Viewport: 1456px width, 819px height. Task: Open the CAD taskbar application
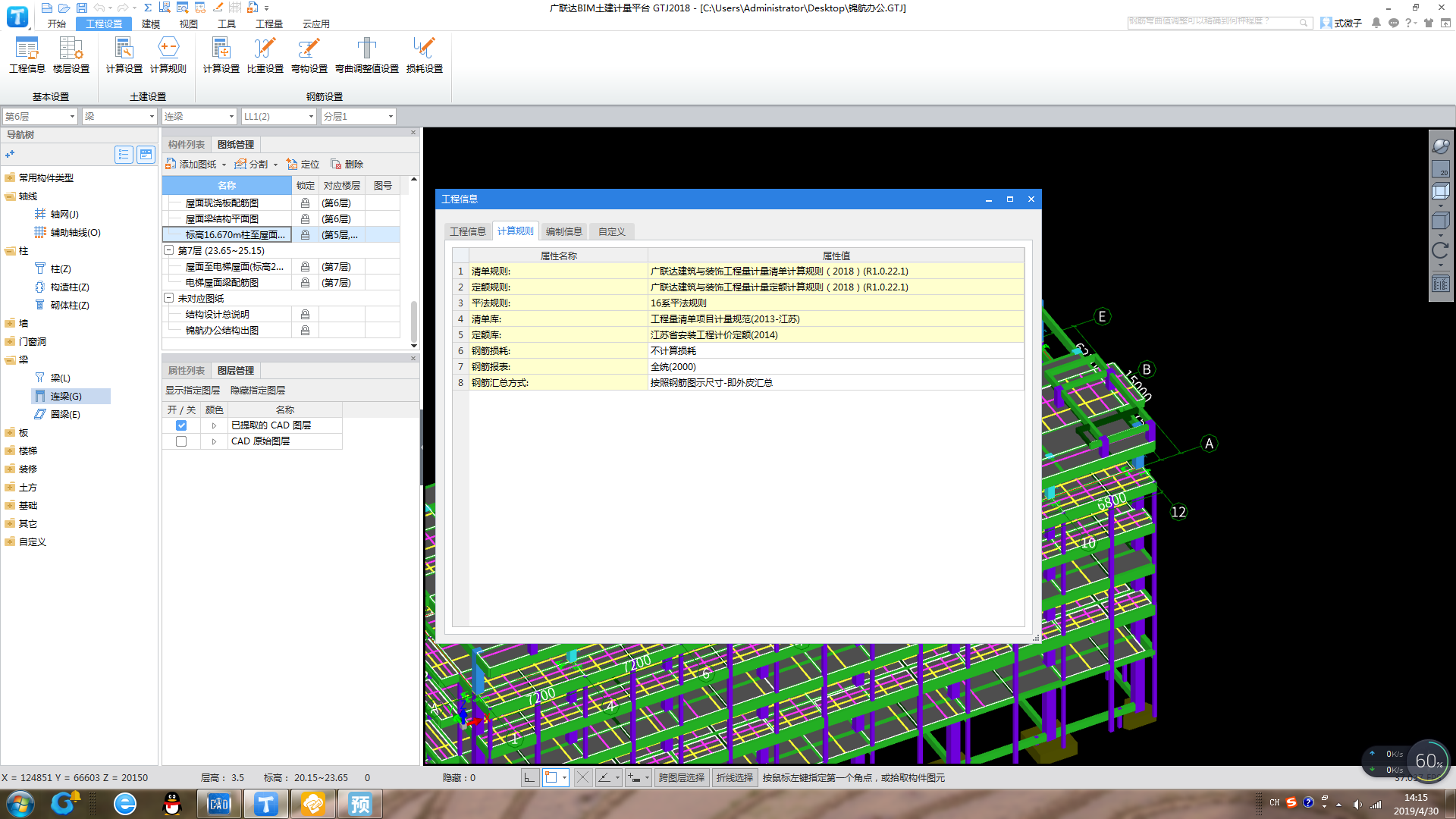[x=218, y=804]
